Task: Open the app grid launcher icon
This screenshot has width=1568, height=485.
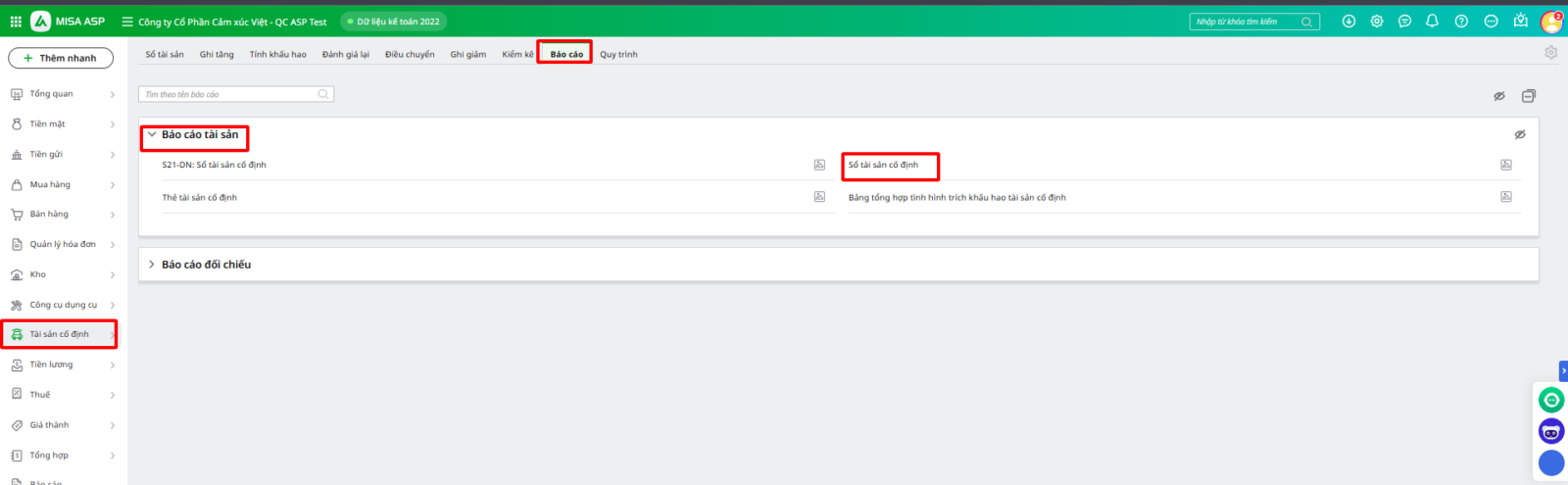Action: click(16, 22)
